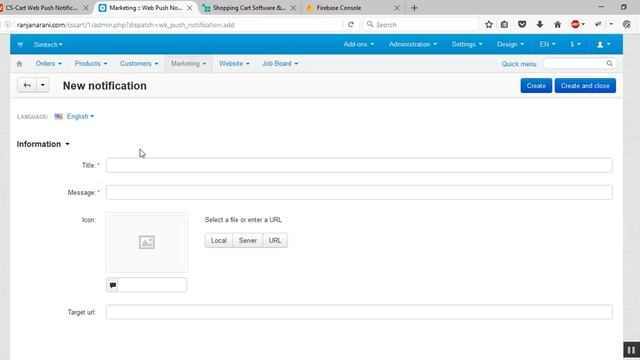This screenshot has width=640, height=360.
Task: Open the browser downloads arrow
Action: tap(540, 24)
